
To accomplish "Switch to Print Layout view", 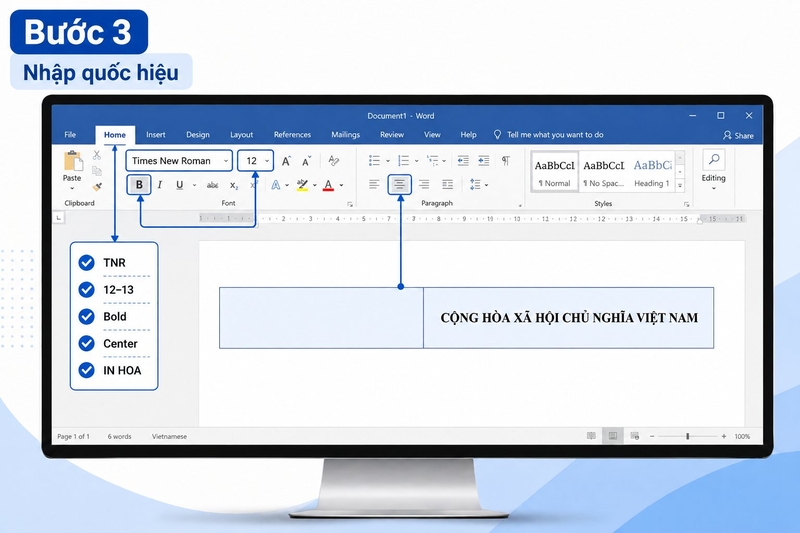I will [613, 436].
